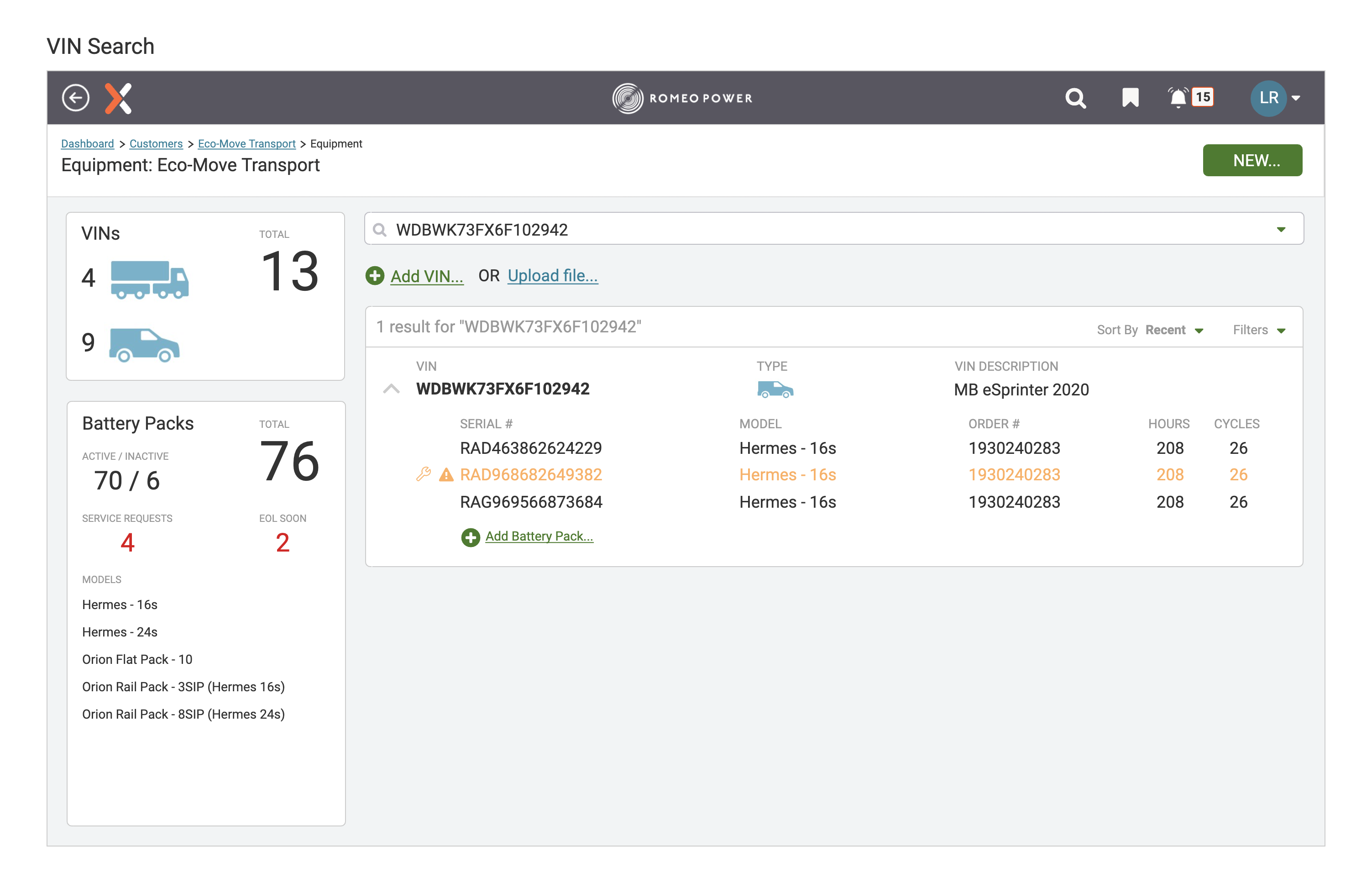This screenshot has width=1372, height=894.
Task: Click the SERIAL # column header
Action: (x=486, y=424)
